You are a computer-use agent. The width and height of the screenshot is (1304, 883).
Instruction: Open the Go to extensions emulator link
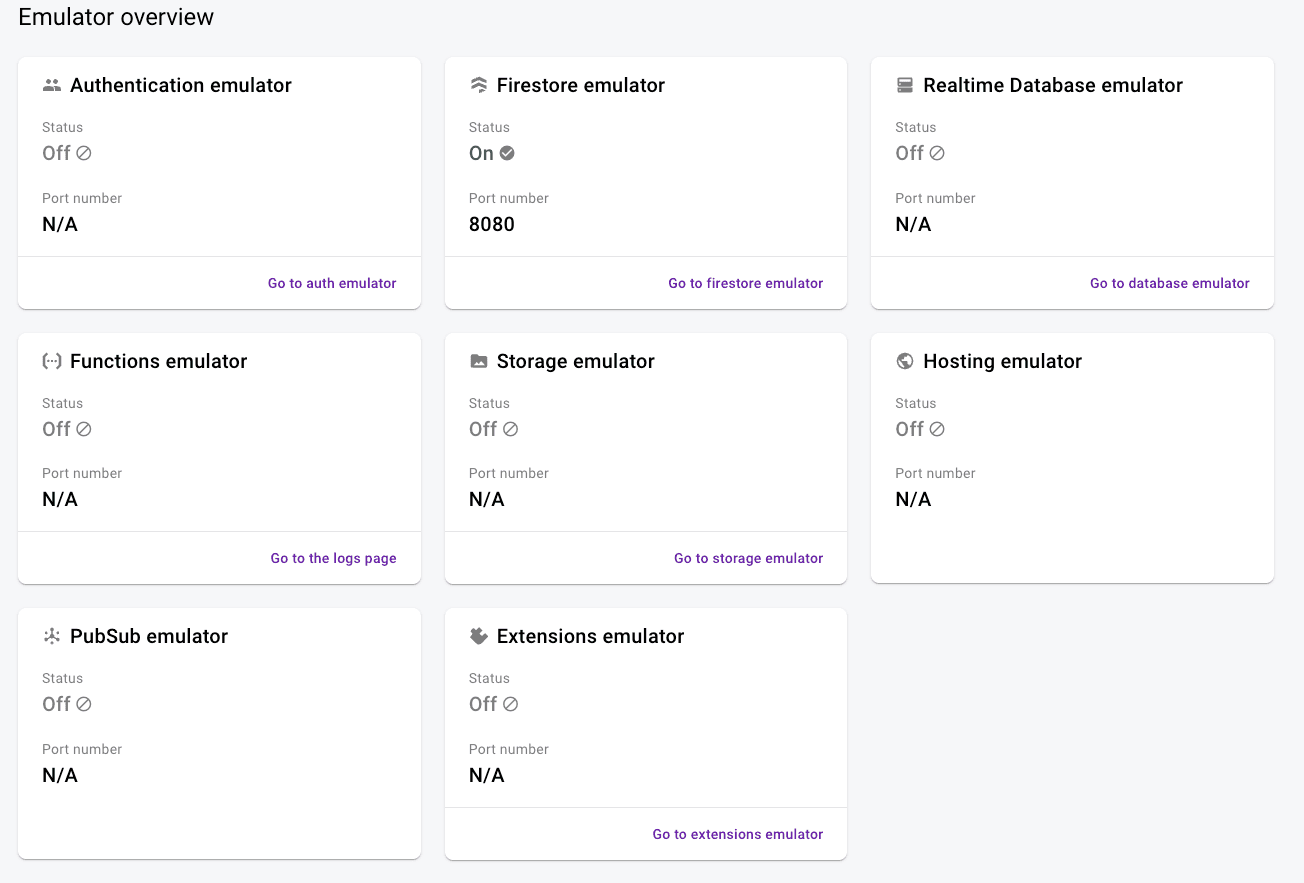(737, 834)
